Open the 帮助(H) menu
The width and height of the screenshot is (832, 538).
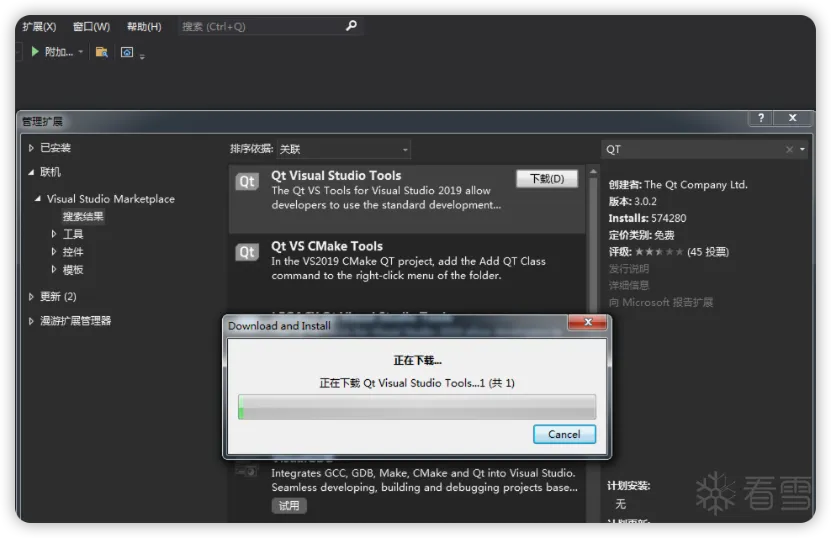click(x=144, y=27)
